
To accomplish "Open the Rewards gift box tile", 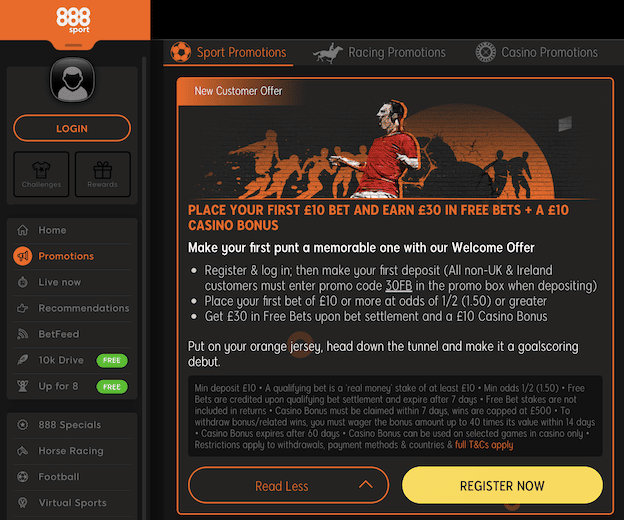I will coord(103,174).
